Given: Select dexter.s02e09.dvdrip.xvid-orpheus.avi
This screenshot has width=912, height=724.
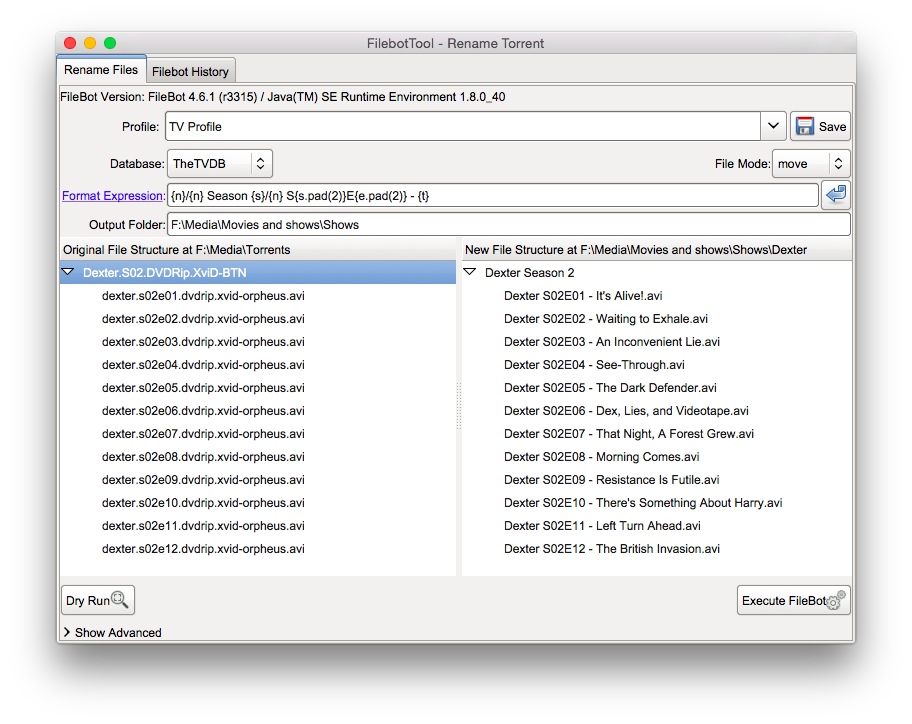Looking at the screenshot, I should [203, 480].
